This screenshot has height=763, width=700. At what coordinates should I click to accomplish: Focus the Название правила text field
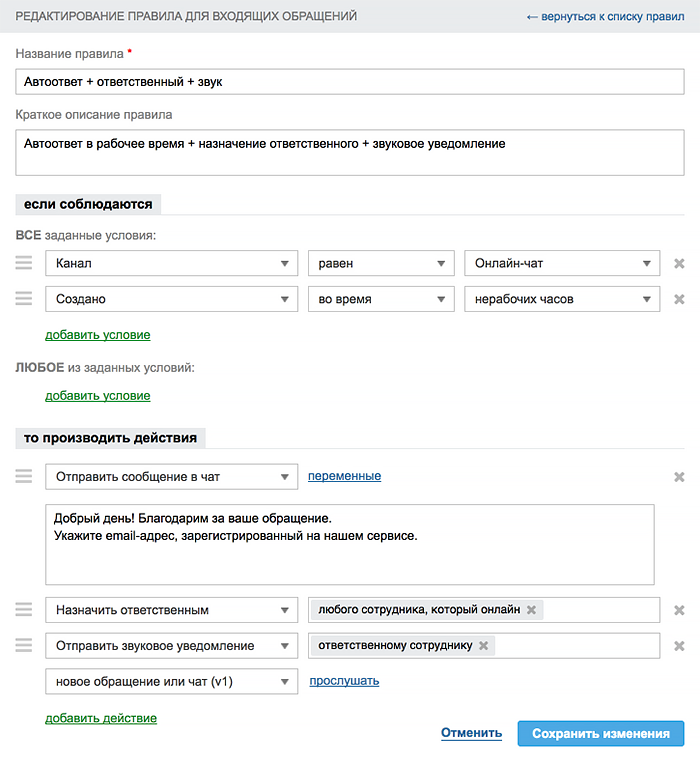[x=350, y=82]
